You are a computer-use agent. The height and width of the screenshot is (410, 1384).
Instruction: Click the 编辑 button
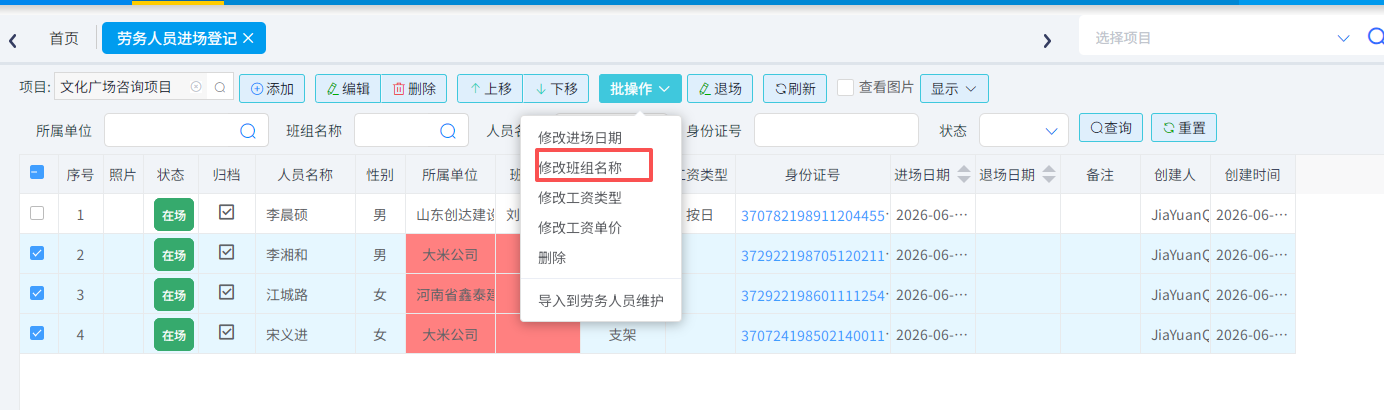tap(347, 88)
